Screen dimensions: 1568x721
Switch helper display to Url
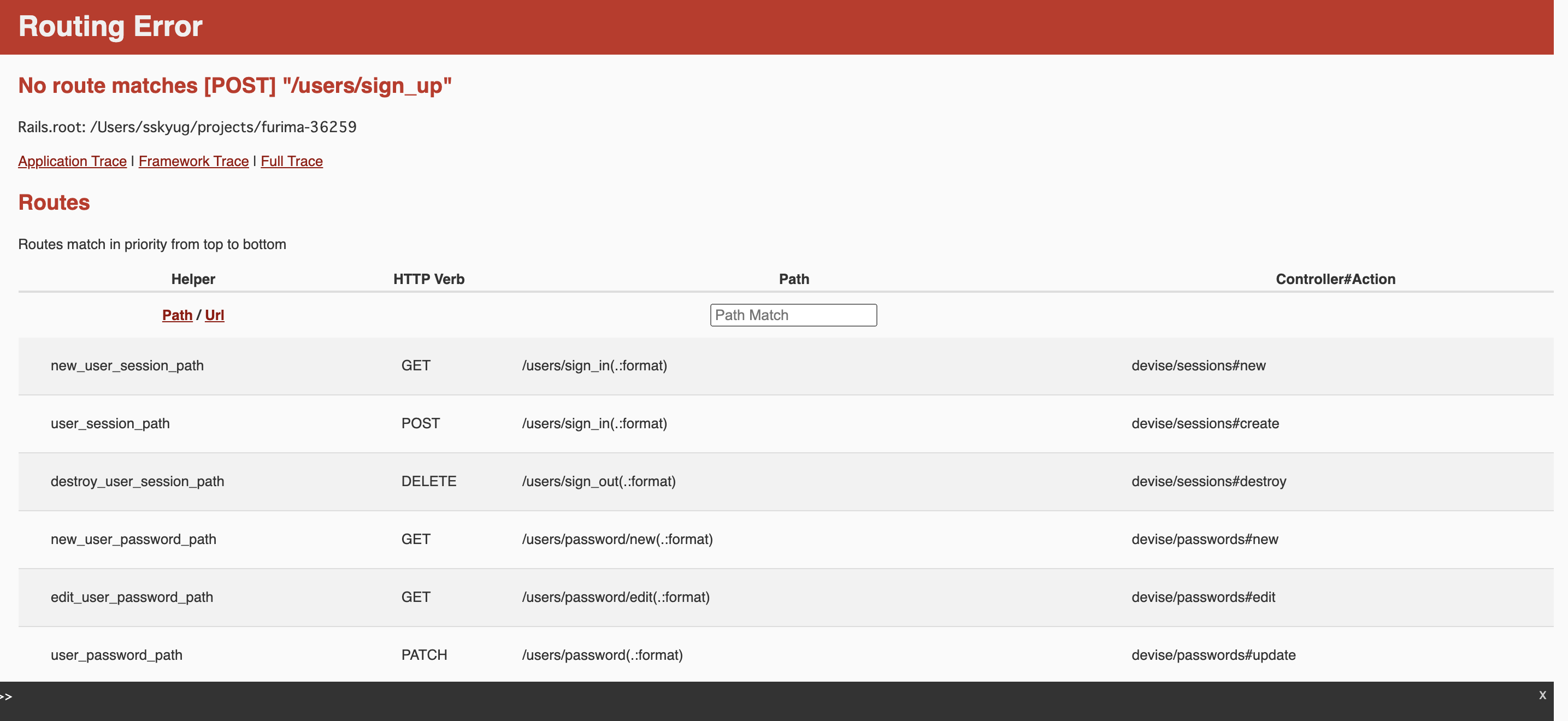click(x=214, y=315)
